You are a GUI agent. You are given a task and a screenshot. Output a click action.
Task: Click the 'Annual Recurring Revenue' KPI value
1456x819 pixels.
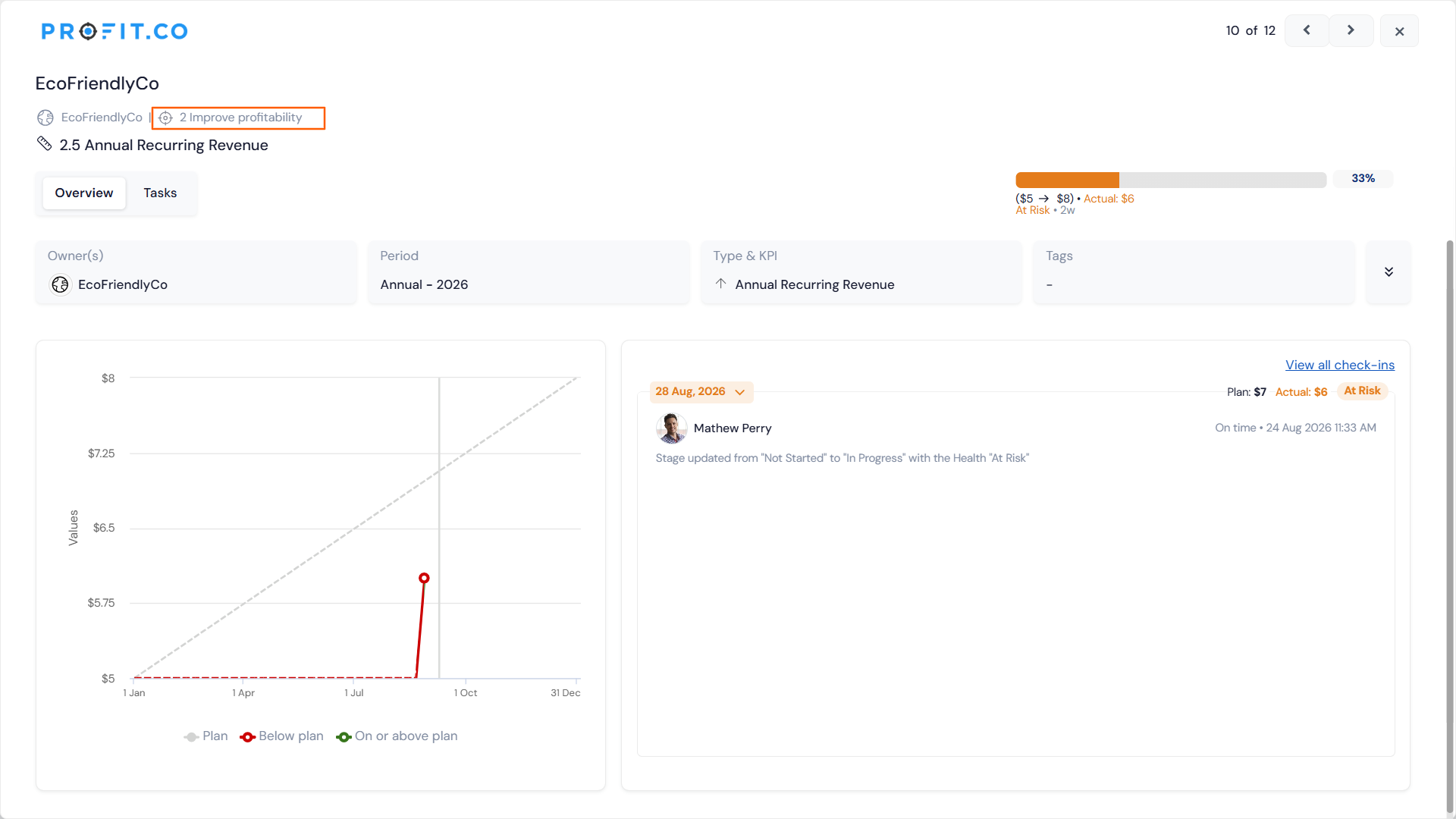pos(814,285)
